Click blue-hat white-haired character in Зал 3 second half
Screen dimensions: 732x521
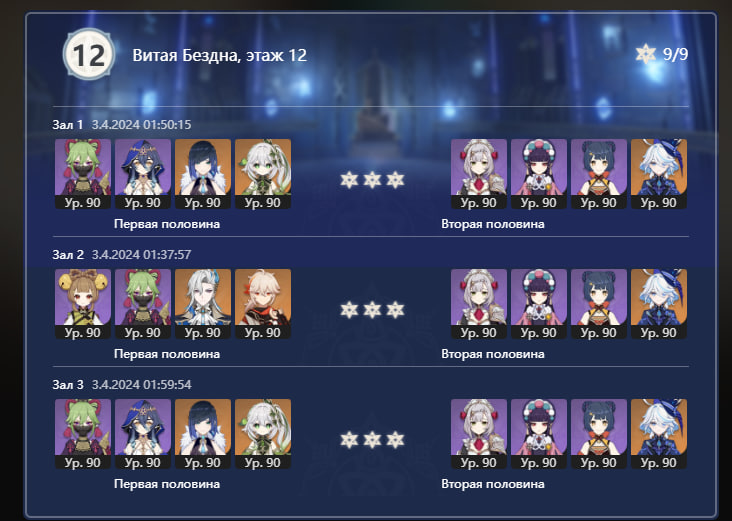[x=659, y=434]
